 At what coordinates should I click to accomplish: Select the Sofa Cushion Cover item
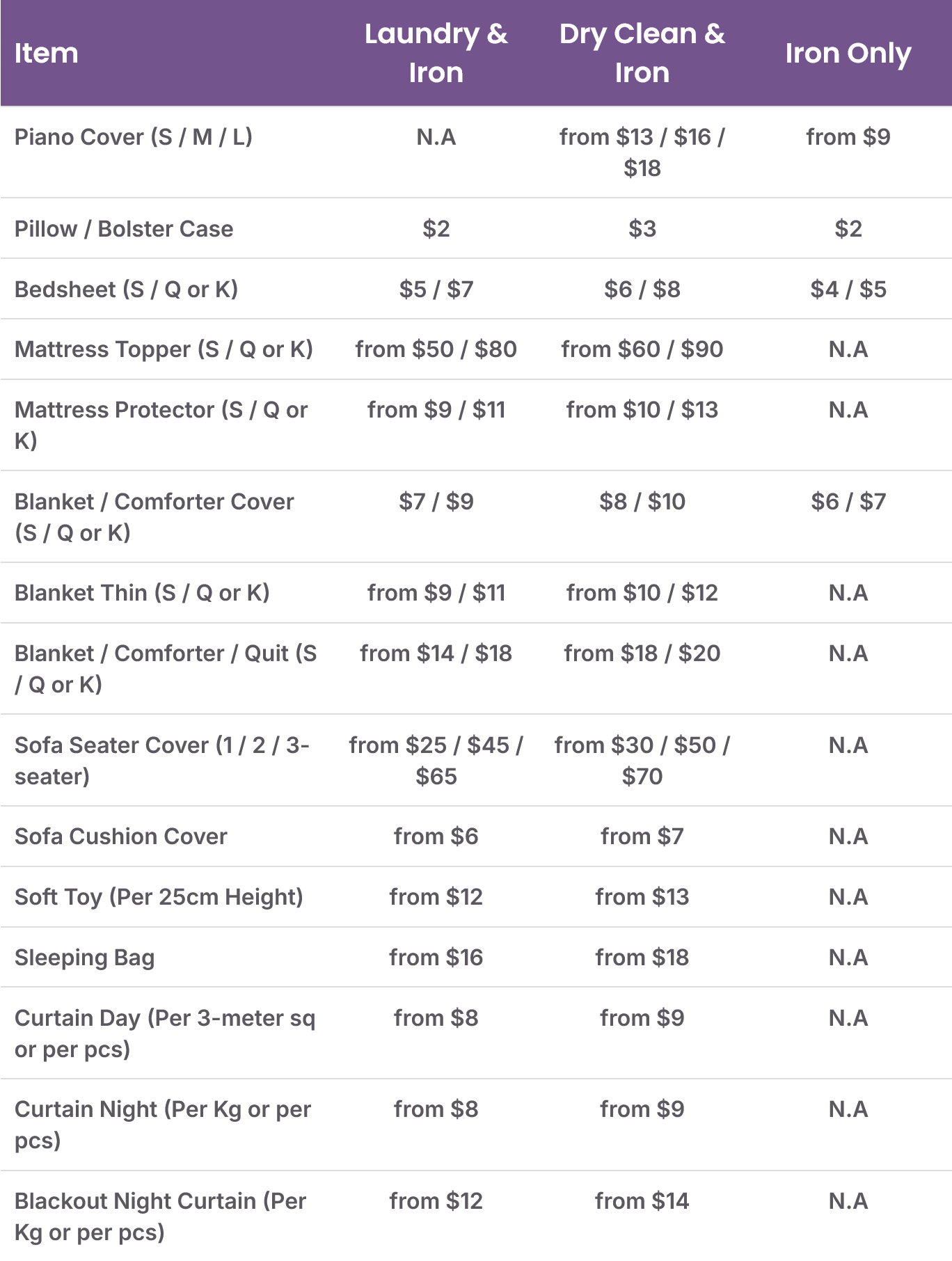121,836
